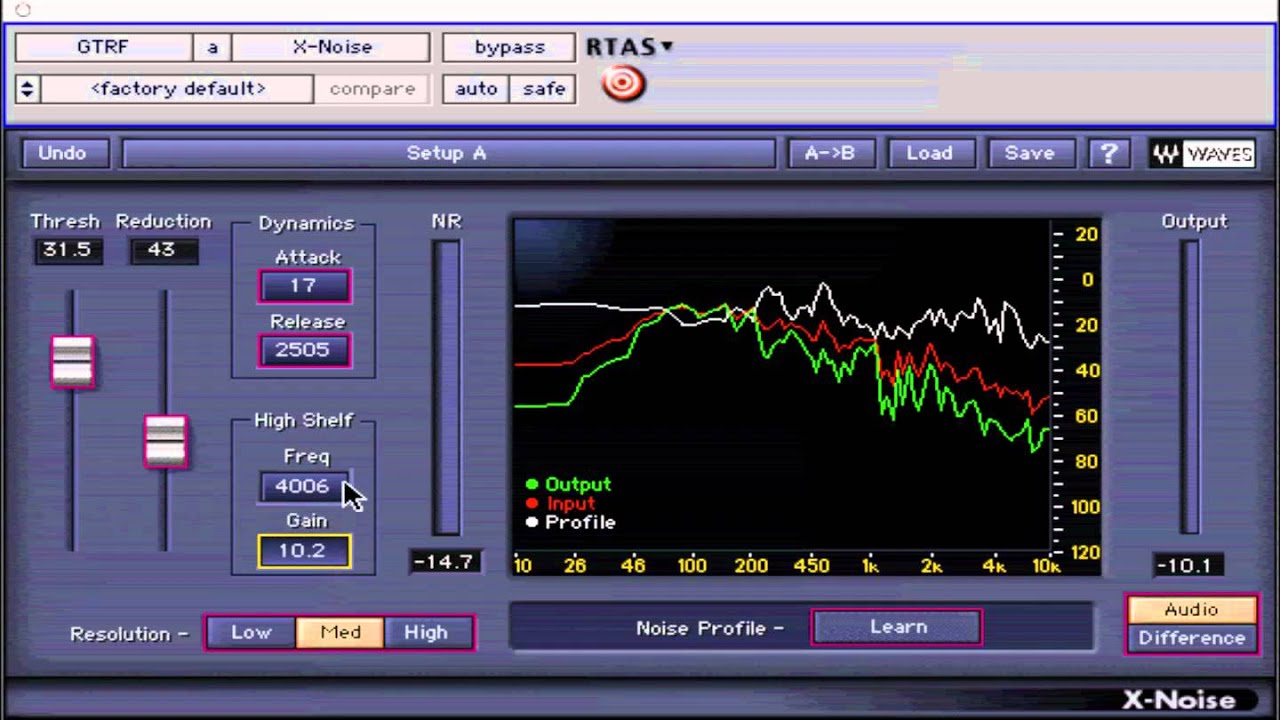Open the factory default preset menu

click(x=177, y=89)
